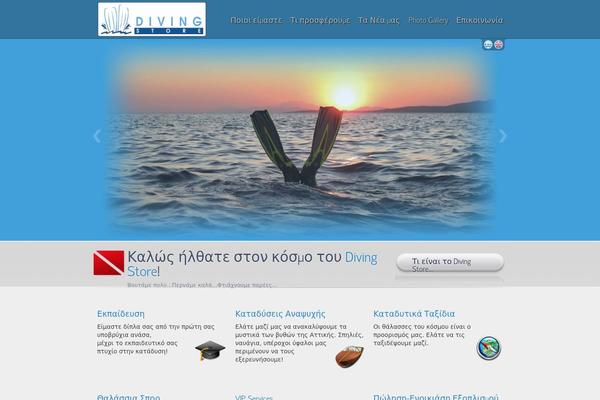The height and width of the screenshot is (400, 600).
Task: Click text 'Ελάτε μαζί μας να ανακαλύψουμε τα'
Action: tap(291, 327)
